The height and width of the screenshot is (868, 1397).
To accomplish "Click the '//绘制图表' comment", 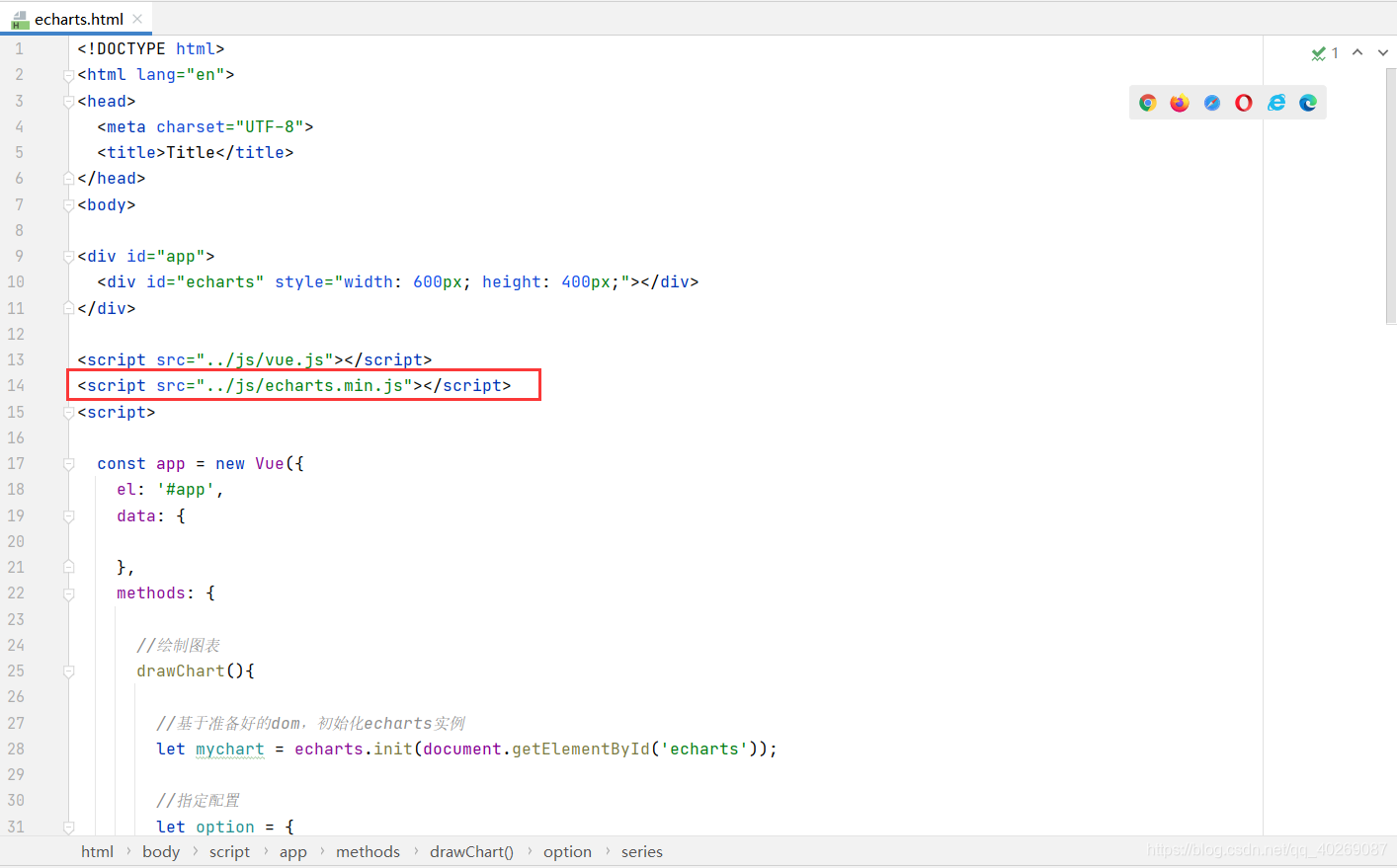I will (179, 646).
